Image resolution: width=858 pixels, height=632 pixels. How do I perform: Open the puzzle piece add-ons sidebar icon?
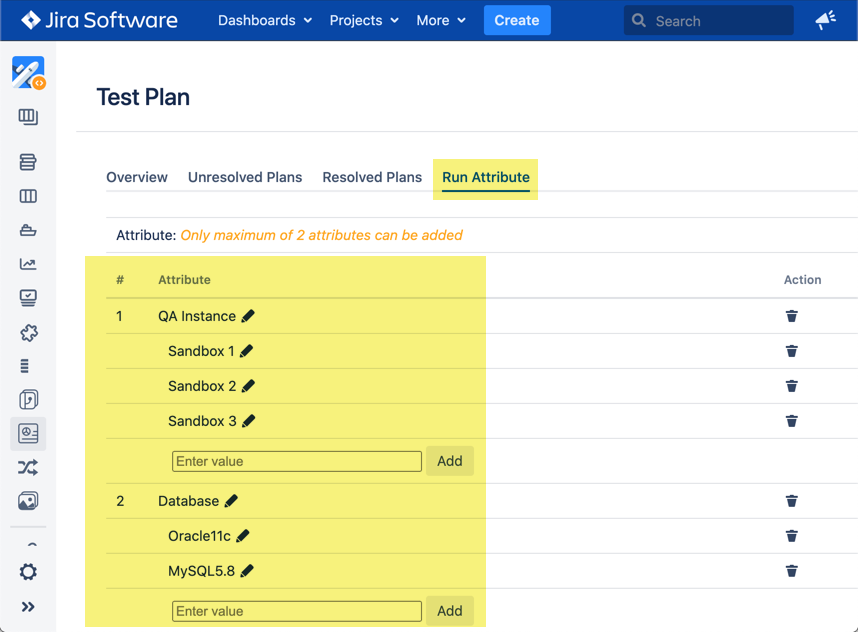point(28,333)
